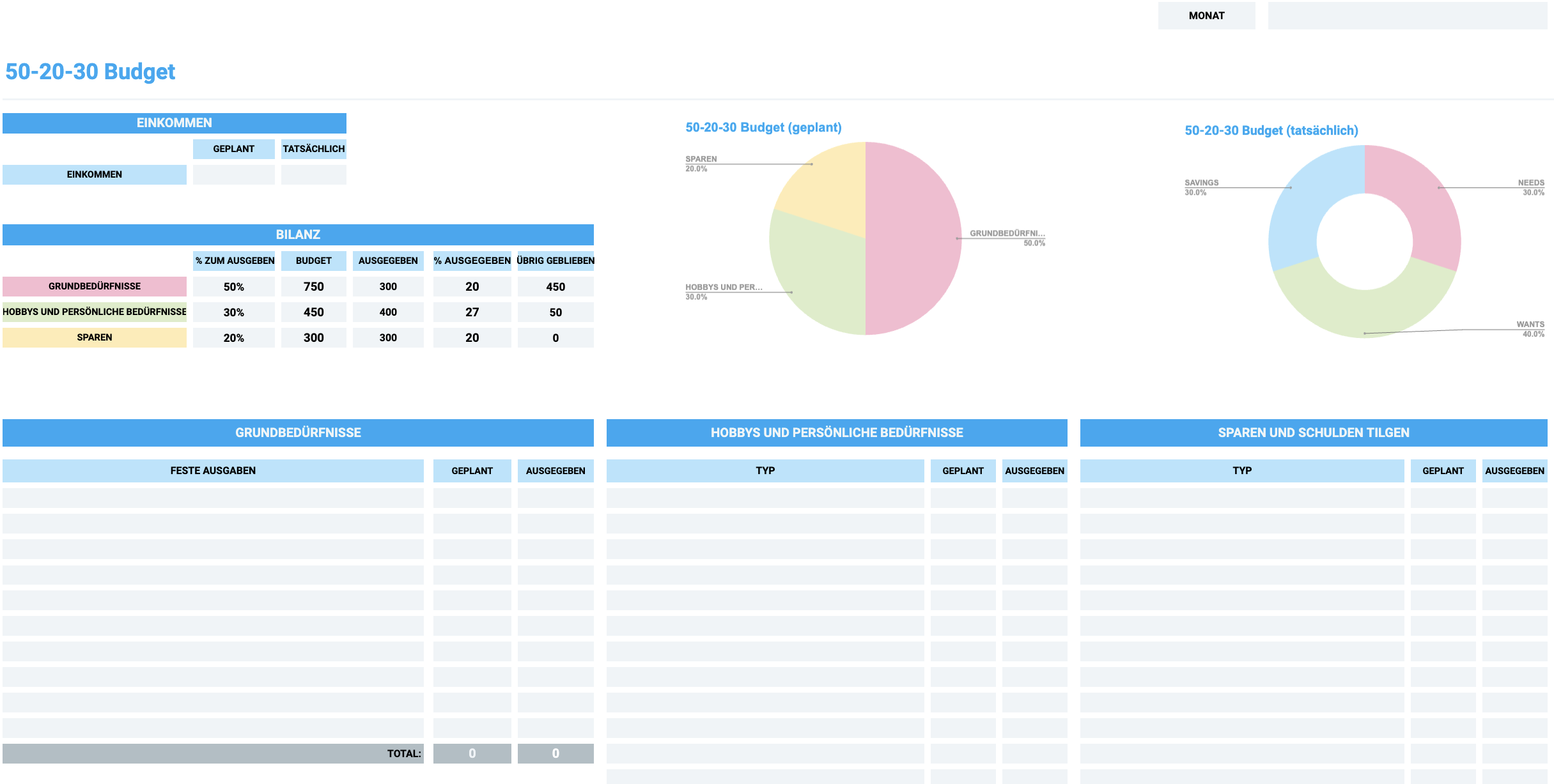Click the % ZUM AUSGEBEN column header
Screen dimensions: 1554x784
[x=234, y=261]
